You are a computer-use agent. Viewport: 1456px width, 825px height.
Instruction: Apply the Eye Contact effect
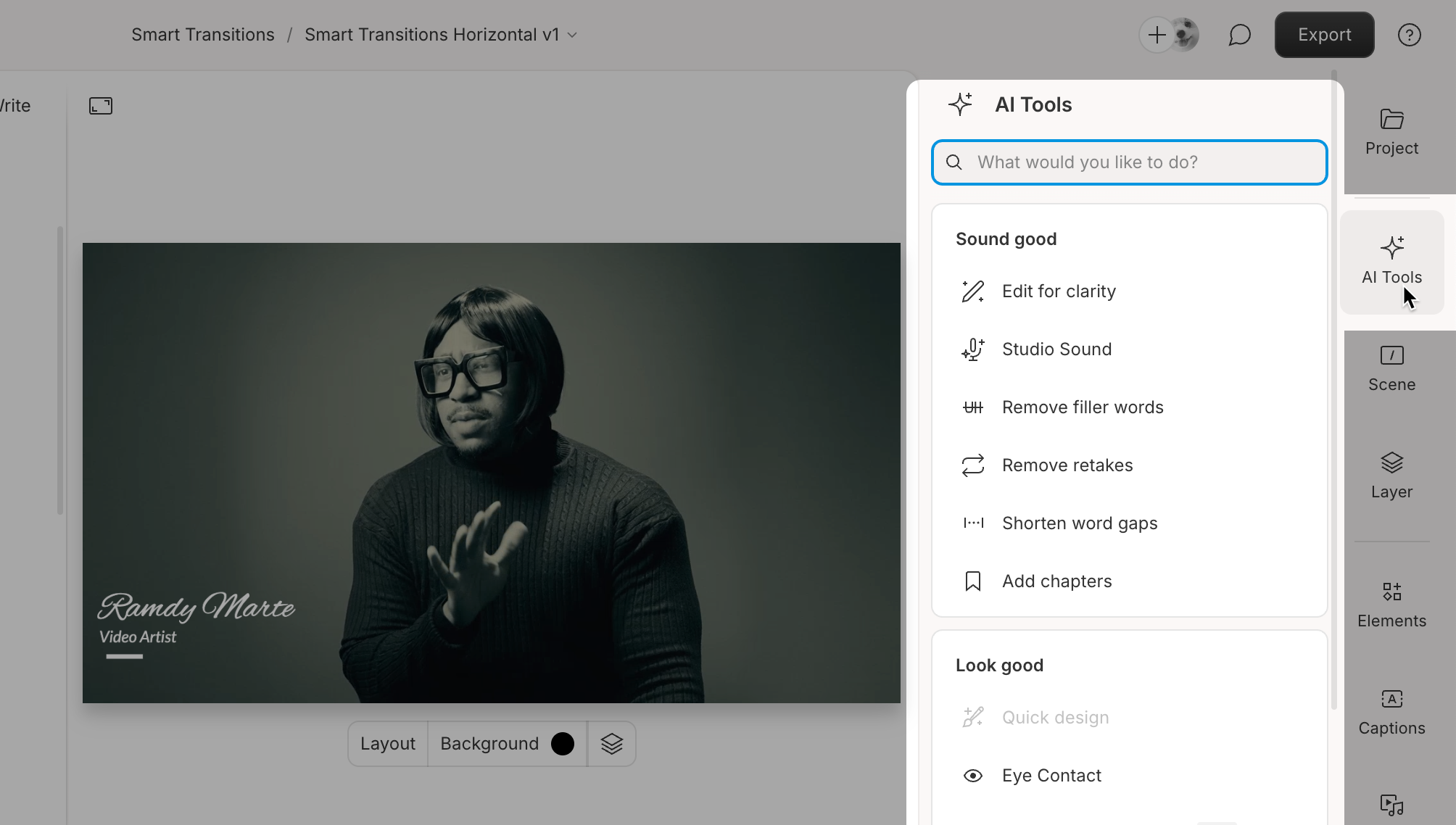pyautogui.click(x=1130, y=776)
